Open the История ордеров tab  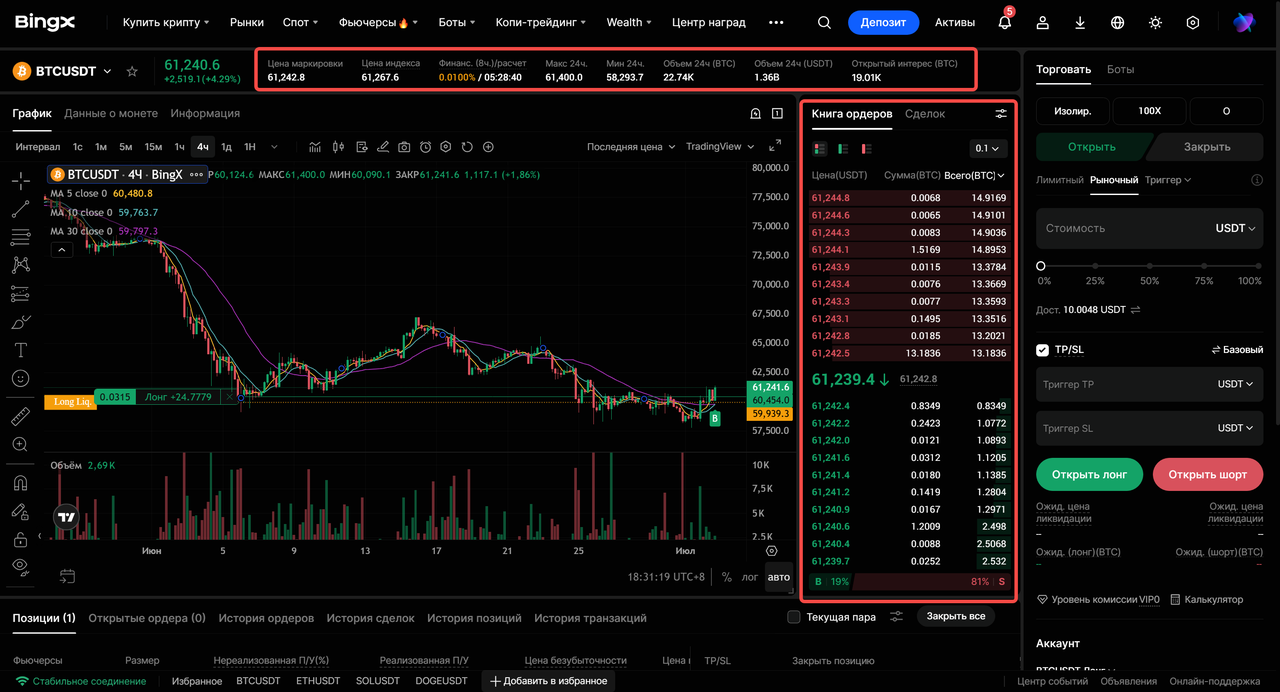[x=266, y=618]
